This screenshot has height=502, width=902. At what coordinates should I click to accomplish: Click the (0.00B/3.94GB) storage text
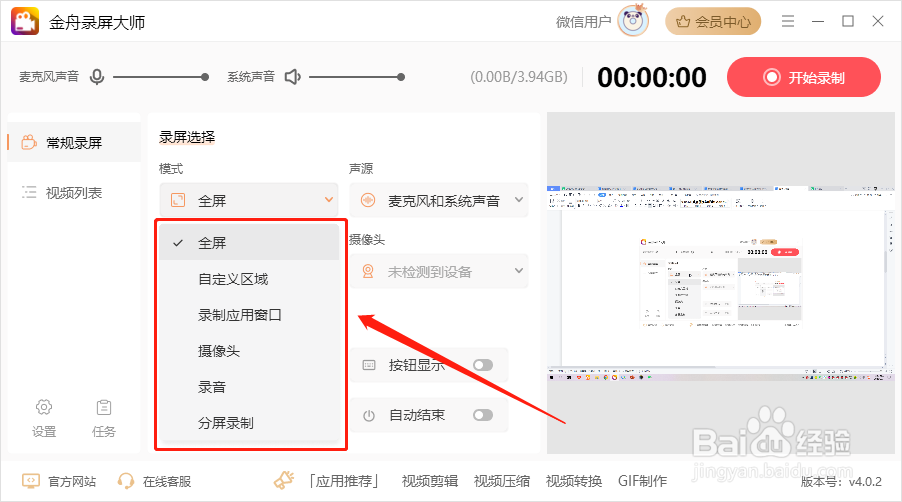(x=519, y=77)
